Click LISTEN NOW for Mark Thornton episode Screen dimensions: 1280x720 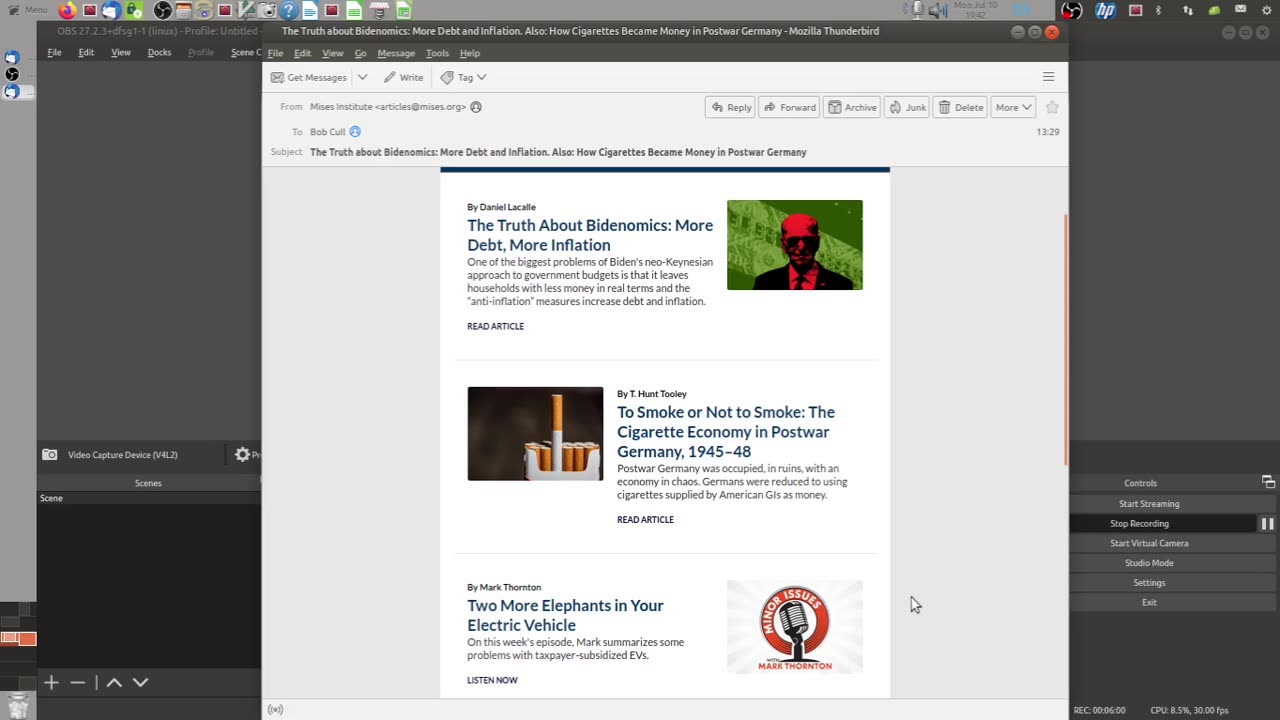[x=492, y=680]
